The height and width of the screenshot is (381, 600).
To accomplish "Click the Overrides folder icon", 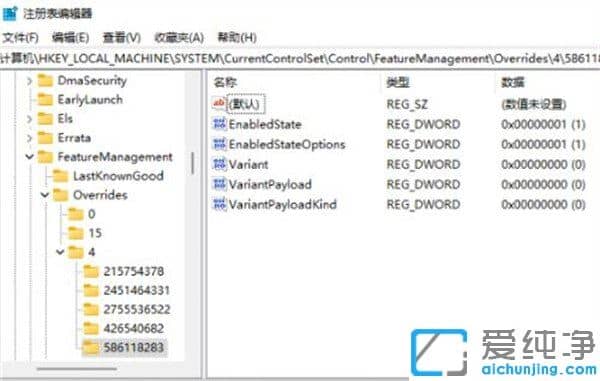I will (60, 195).
